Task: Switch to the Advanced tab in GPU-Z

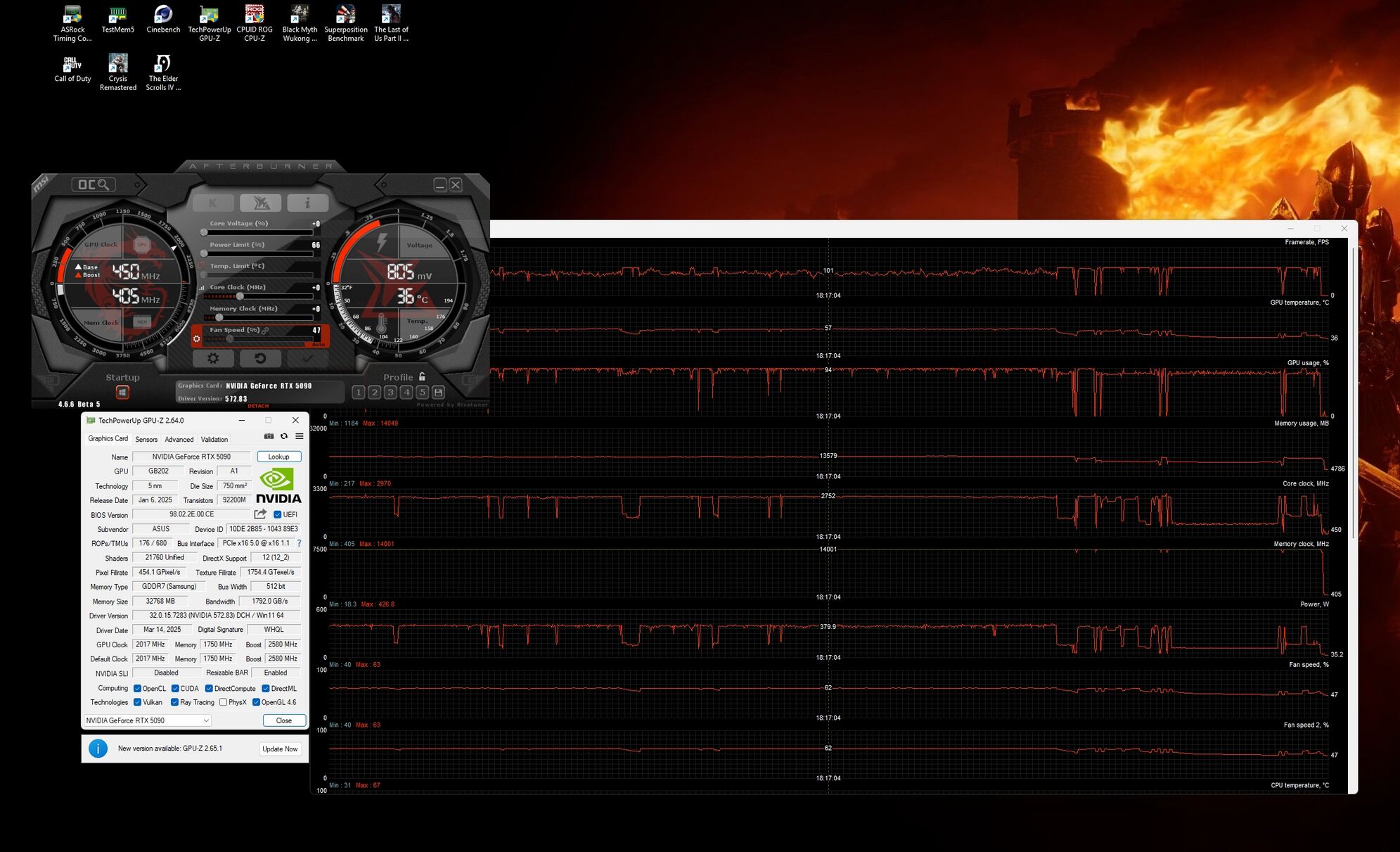Action: click(x=179, y=439)
